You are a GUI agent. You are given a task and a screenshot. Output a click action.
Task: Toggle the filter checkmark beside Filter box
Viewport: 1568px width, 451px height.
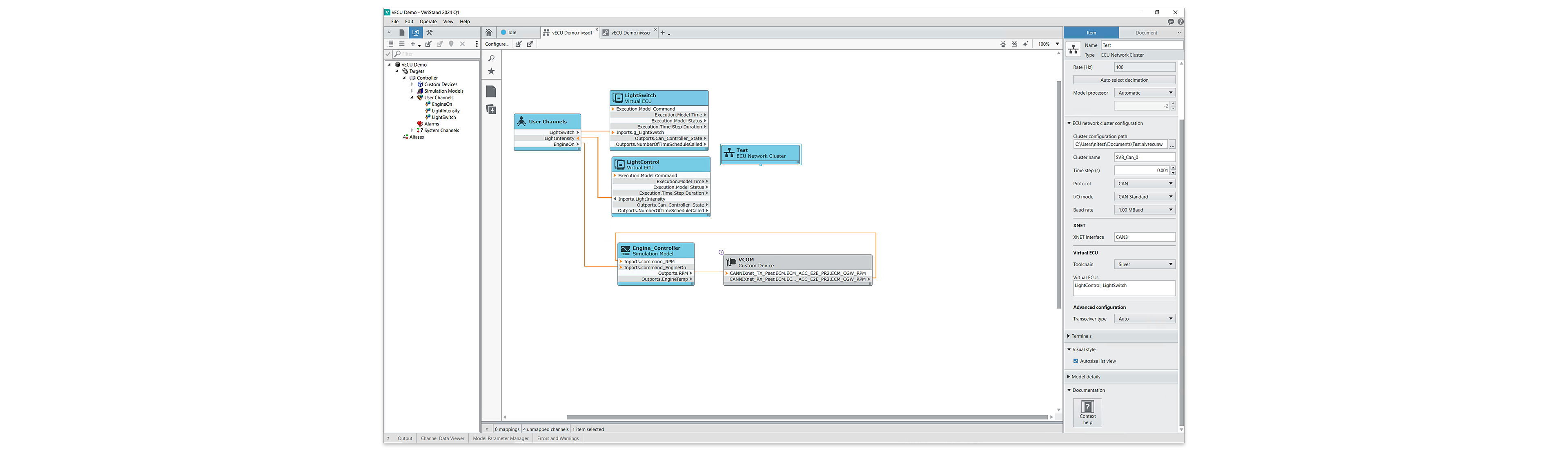pos(388,53)
